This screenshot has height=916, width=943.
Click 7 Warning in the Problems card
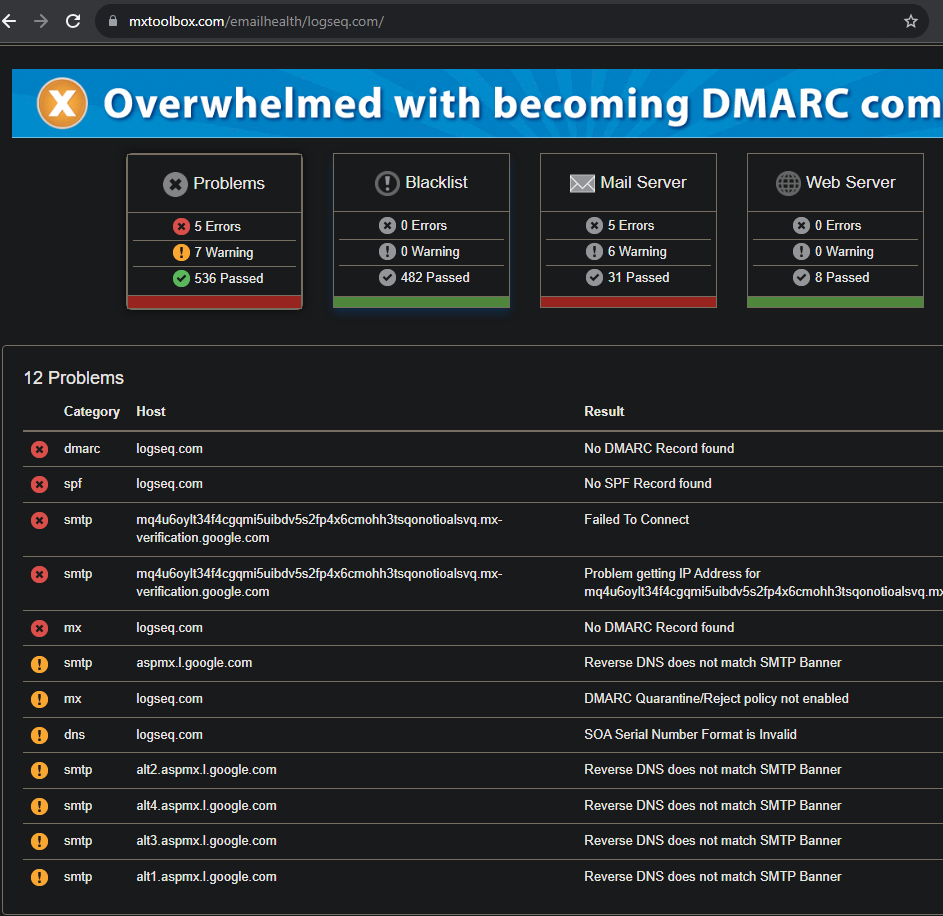[x=223, y=253]
